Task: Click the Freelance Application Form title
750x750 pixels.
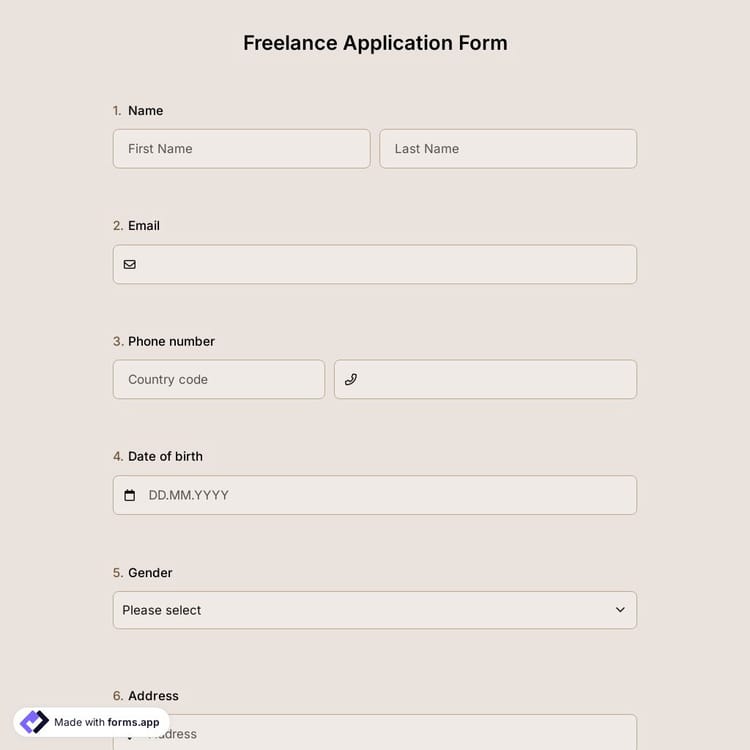Action: (x=375, y=43)
